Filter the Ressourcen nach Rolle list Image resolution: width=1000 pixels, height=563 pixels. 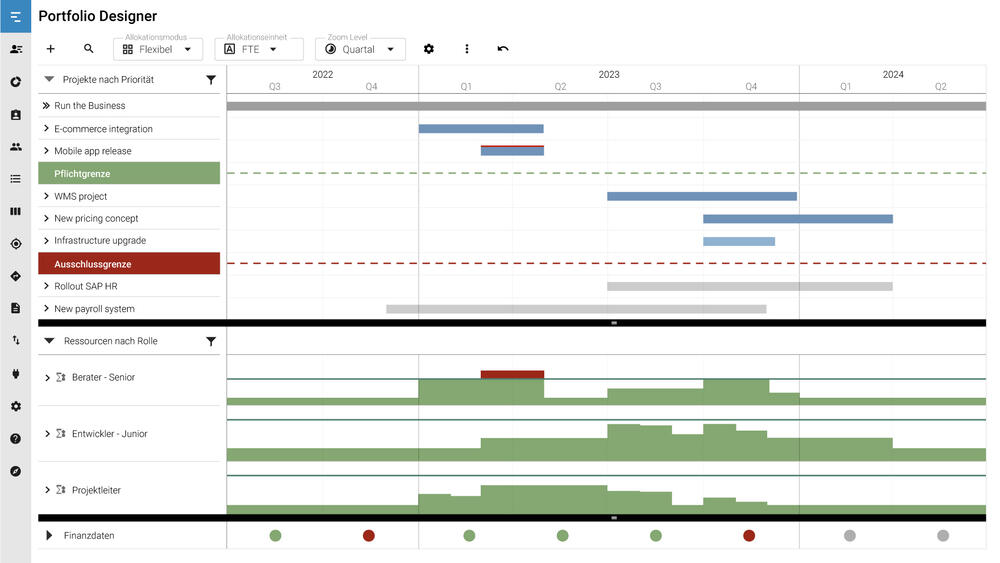[211, 342]
